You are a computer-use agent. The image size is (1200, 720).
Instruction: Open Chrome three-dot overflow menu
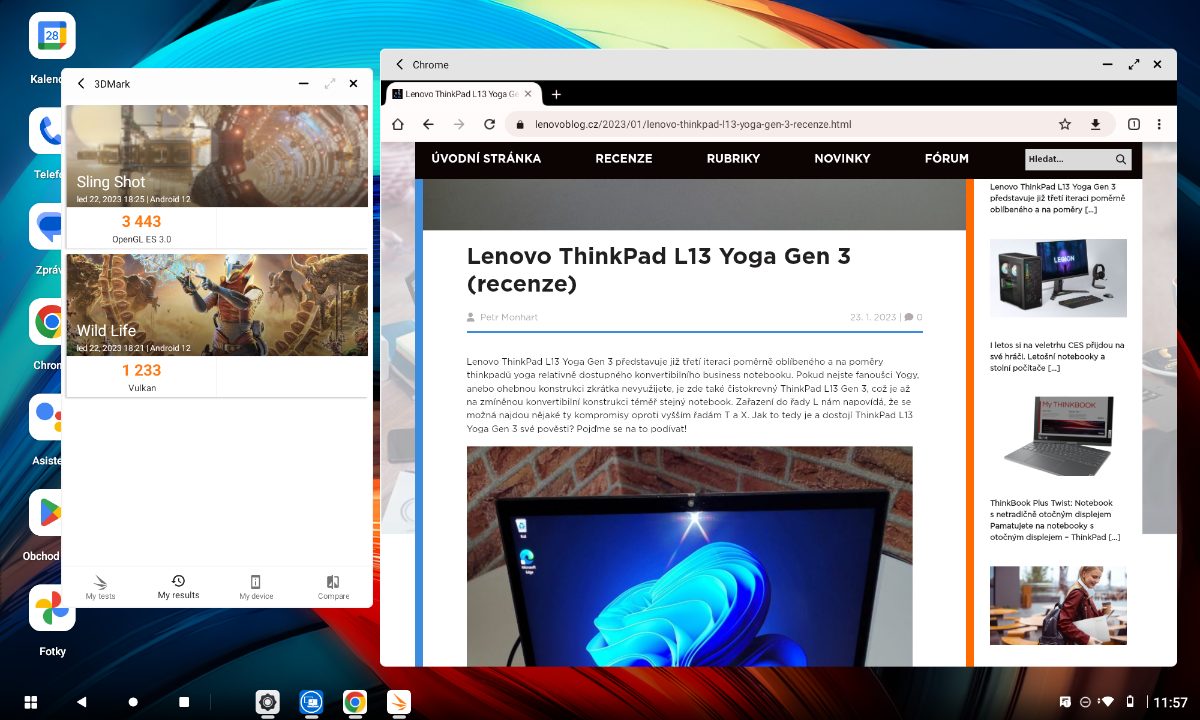1159,124
